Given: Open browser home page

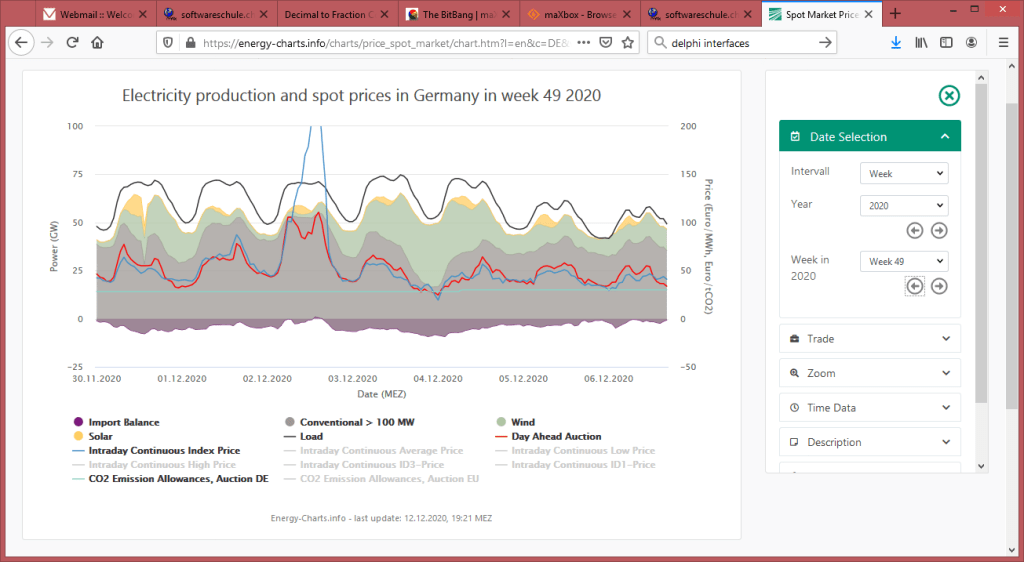Looking at the screenshot, I should (97, 43).
